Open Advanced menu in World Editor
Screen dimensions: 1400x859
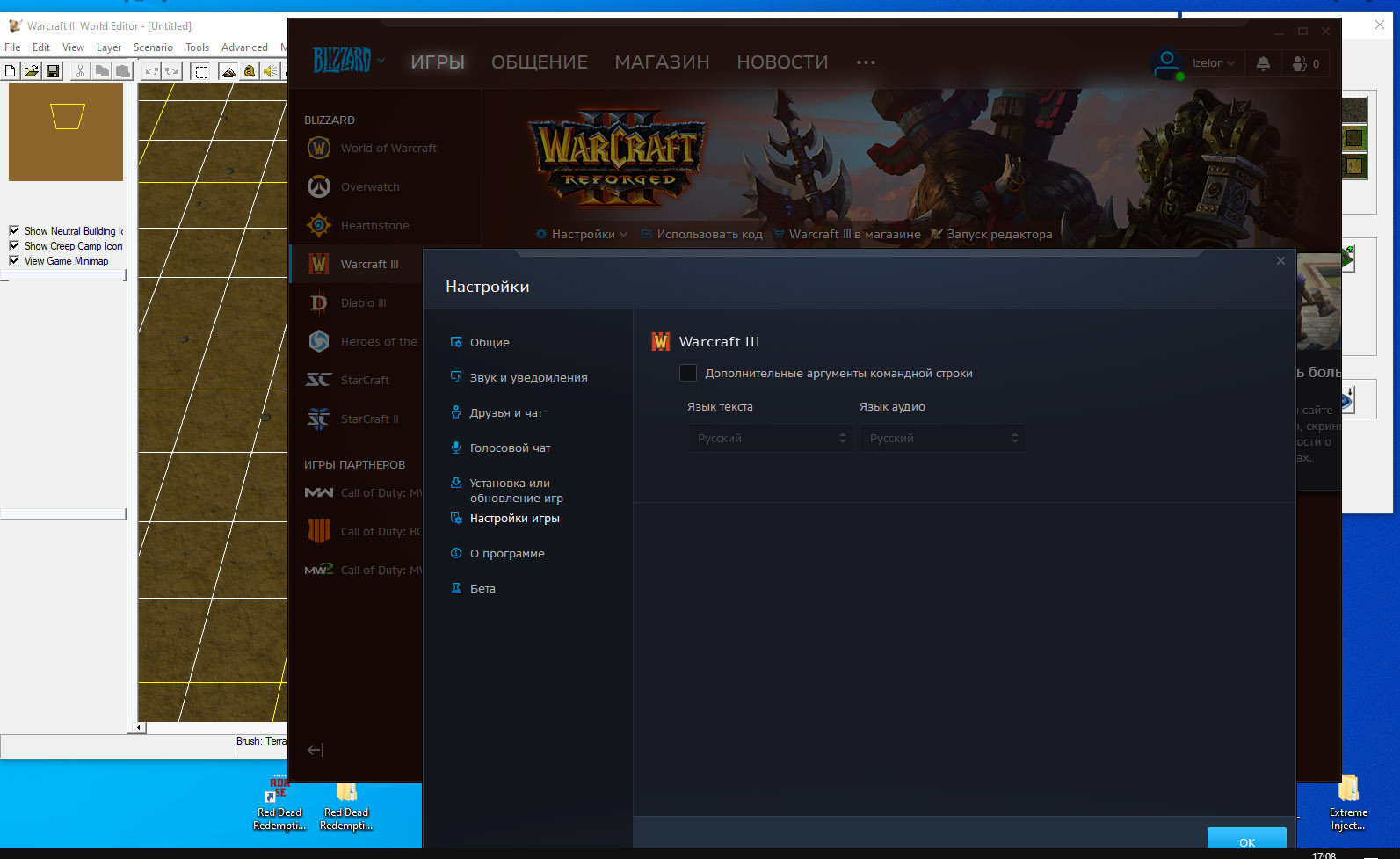244,47
